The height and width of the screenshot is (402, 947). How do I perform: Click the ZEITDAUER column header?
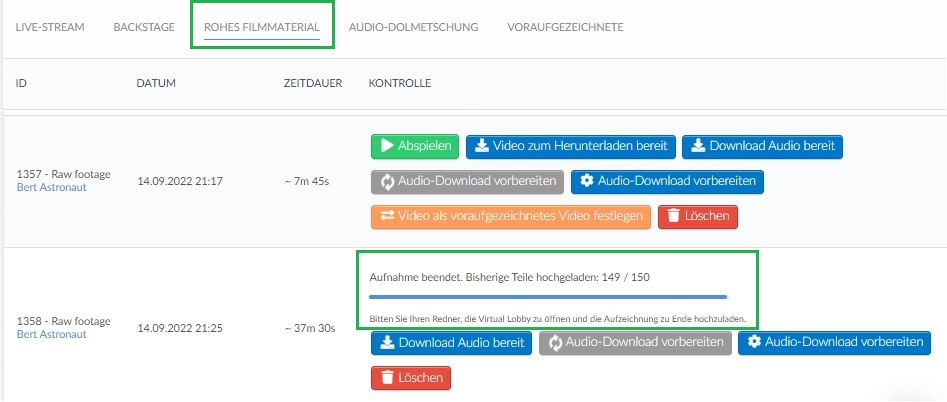click(313, 84)
